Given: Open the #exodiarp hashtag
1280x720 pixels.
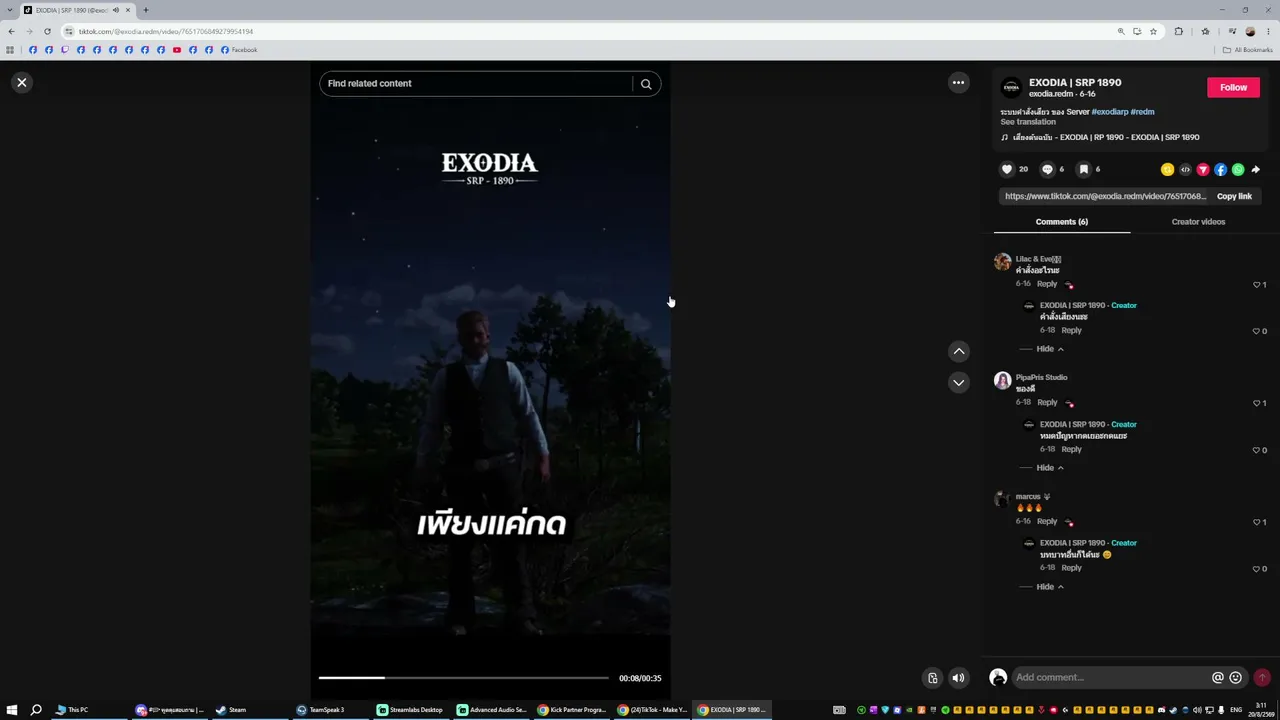Looking at the screenshot, I should (x=1109, y=112).
